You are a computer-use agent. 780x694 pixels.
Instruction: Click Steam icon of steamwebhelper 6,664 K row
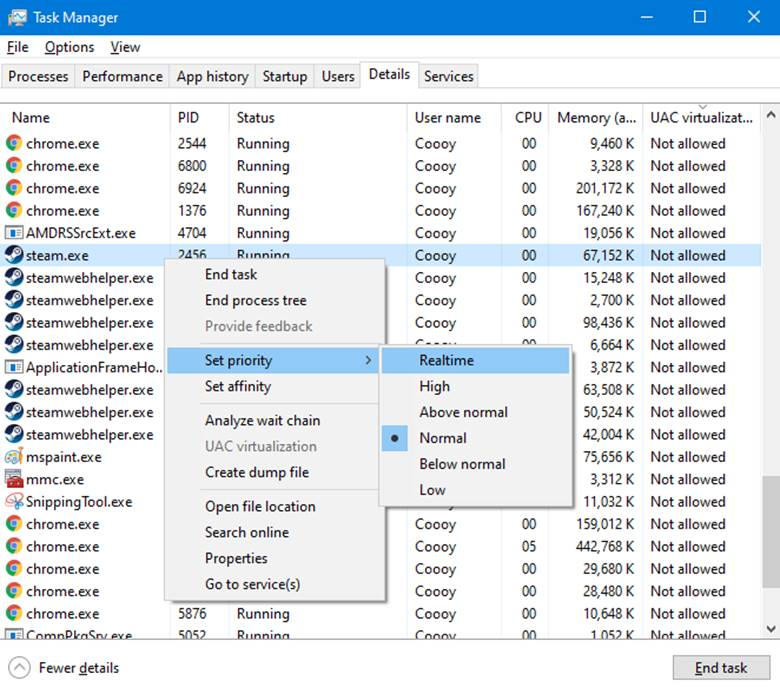coord(14,345)
